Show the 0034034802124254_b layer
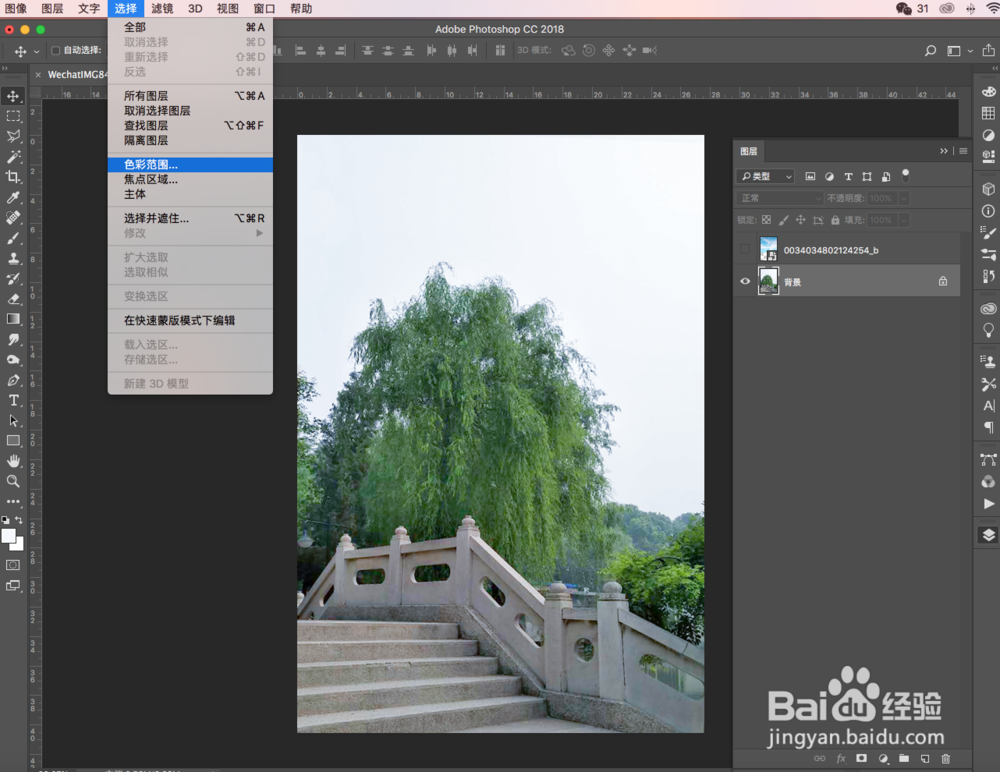Image resolution: width=1000 pixels, height=772 pixels. pyautogui.click(x=745, y=248)
